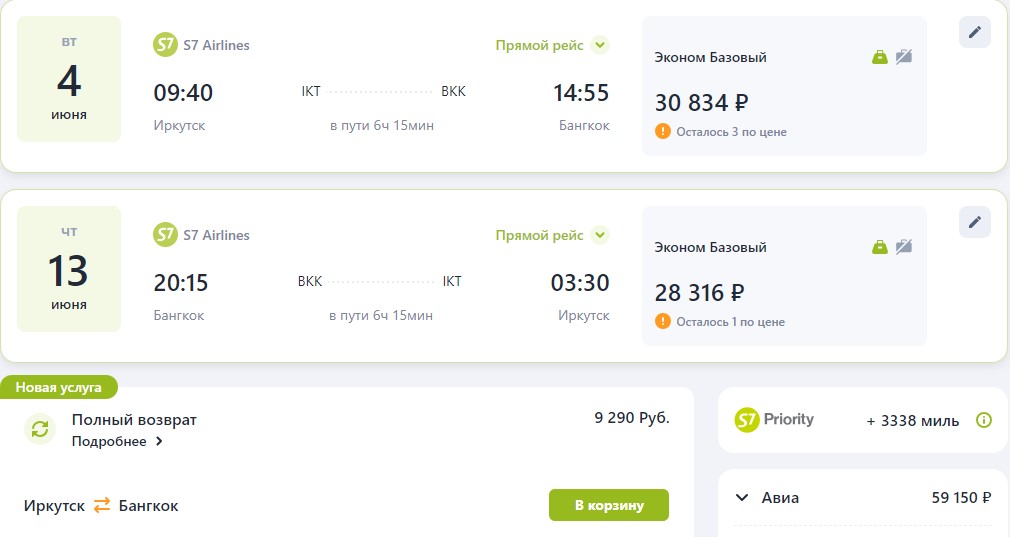
Task: Click the edit pencil for the June 13 flight
Action: click(974, 222)
